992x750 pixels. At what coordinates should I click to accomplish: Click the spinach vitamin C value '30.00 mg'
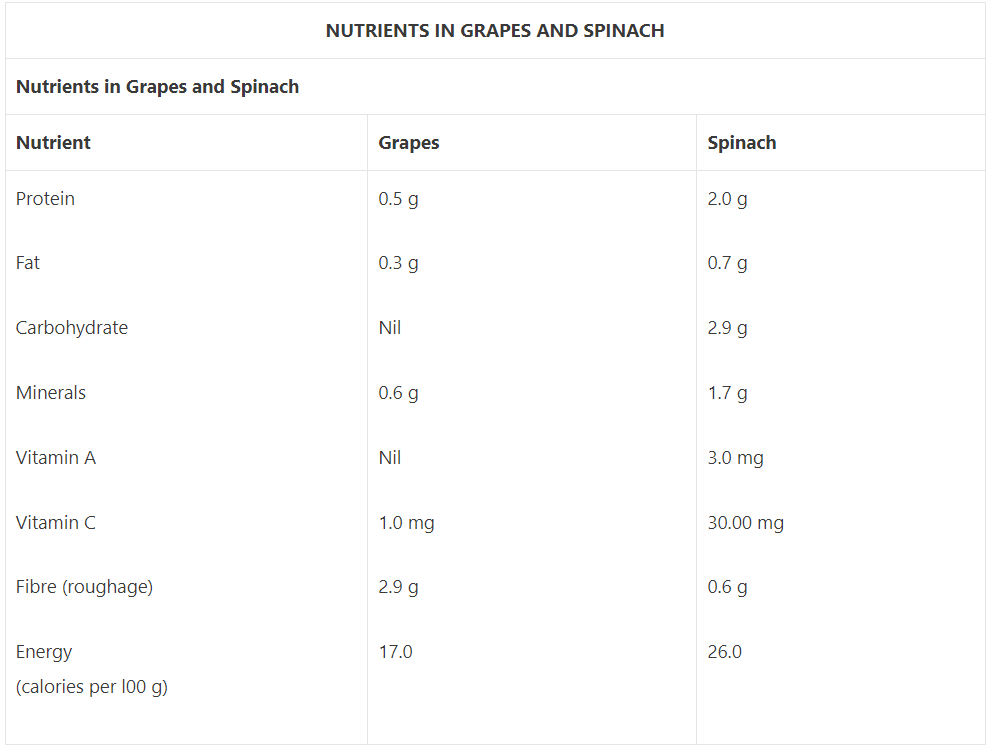click(x=745, y=523)
